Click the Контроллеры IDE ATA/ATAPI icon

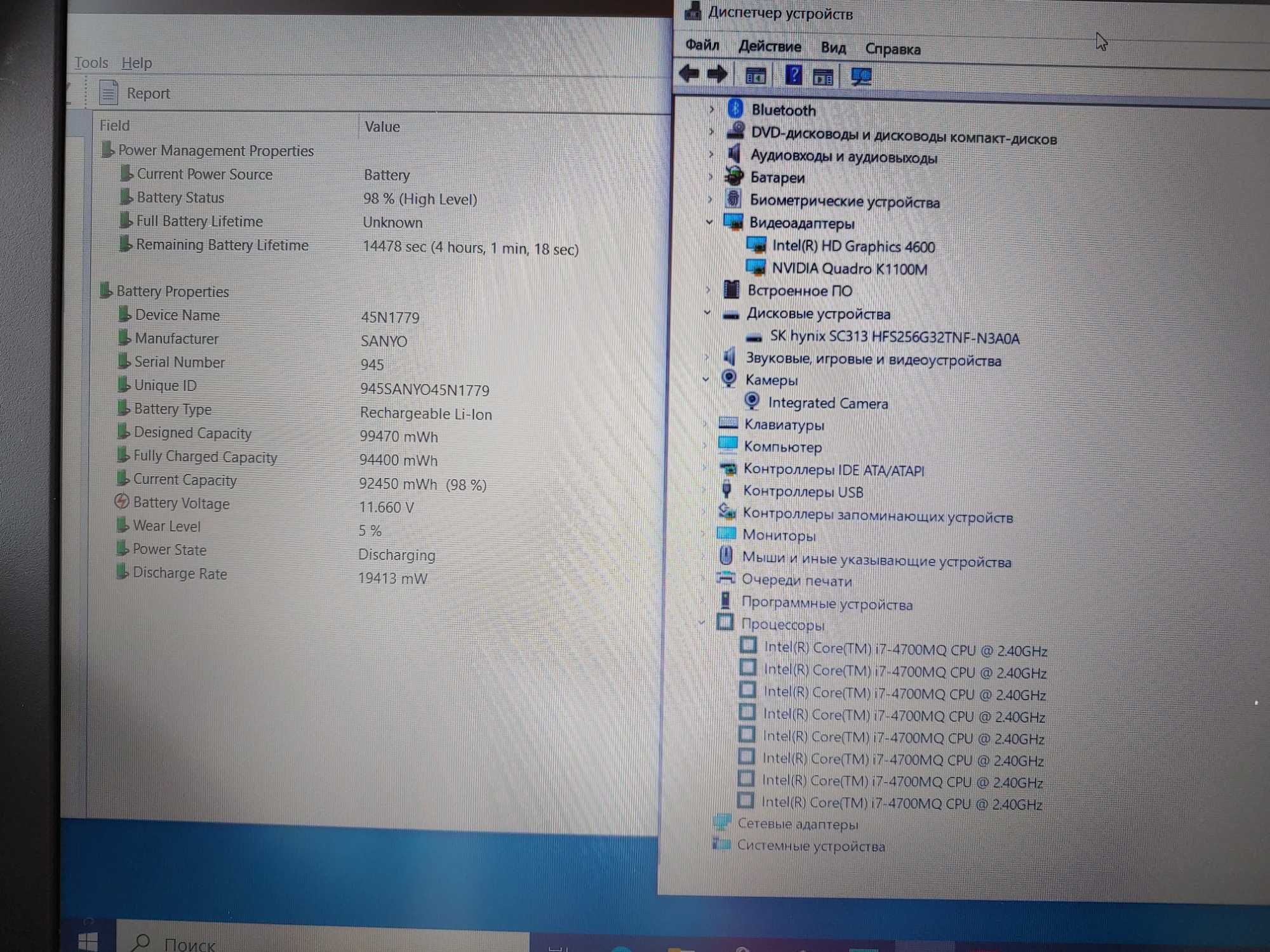[728, 468]
